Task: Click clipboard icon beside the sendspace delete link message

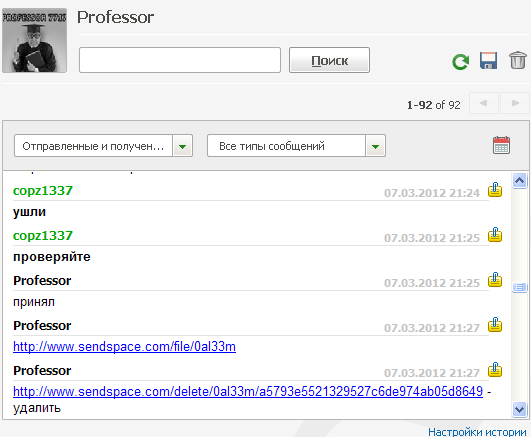Action: pos(495,370)
